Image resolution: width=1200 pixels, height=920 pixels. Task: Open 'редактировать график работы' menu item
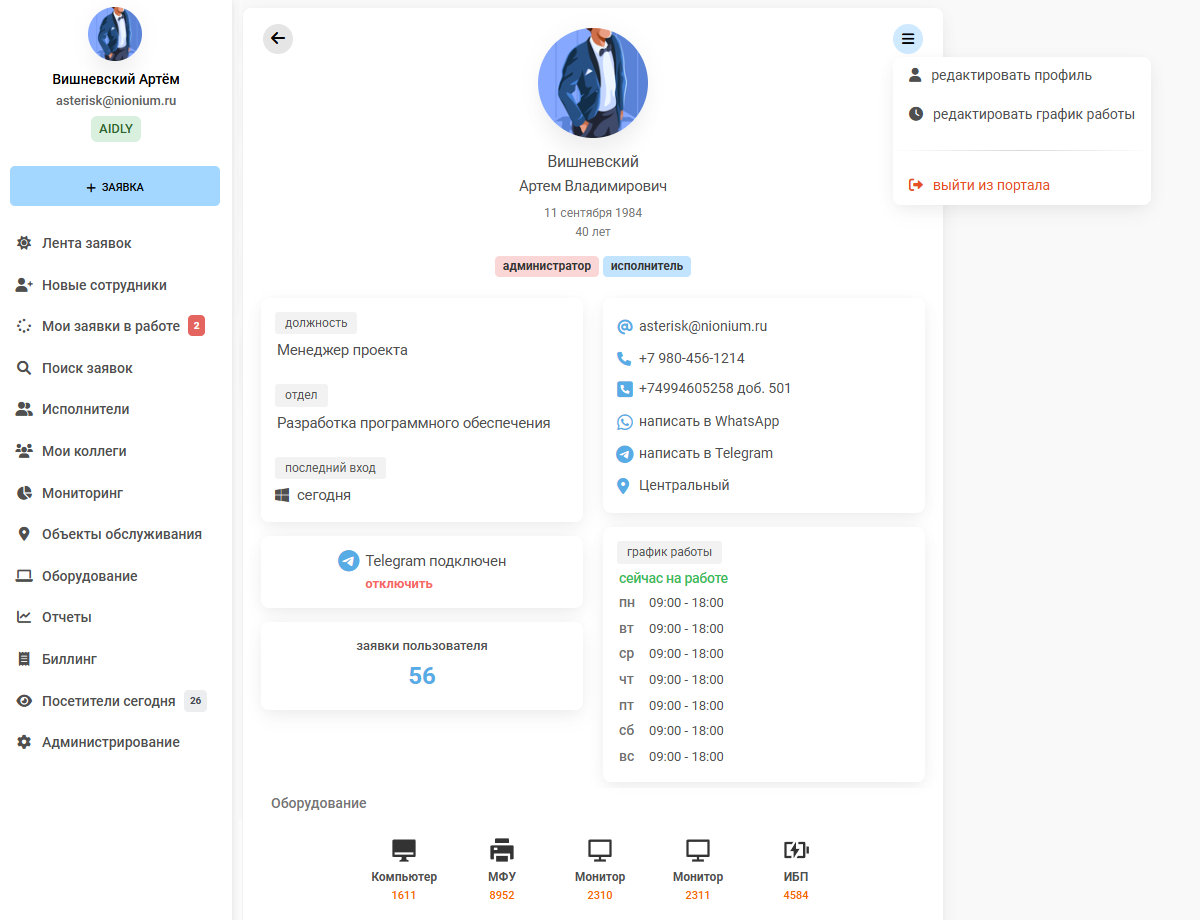(1032, 114)
